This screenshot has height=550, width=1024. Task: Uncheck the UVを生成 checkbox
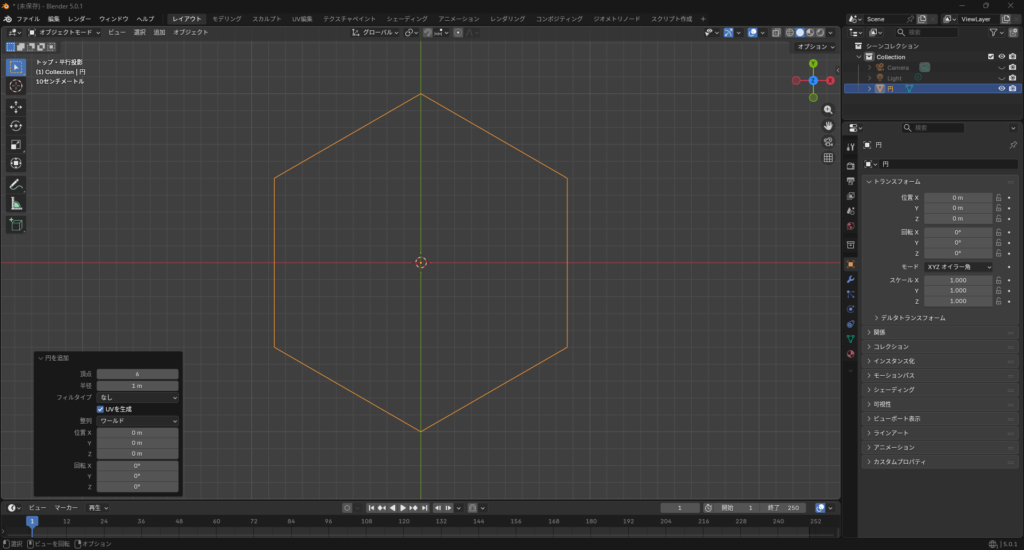(x=100, y=409)
